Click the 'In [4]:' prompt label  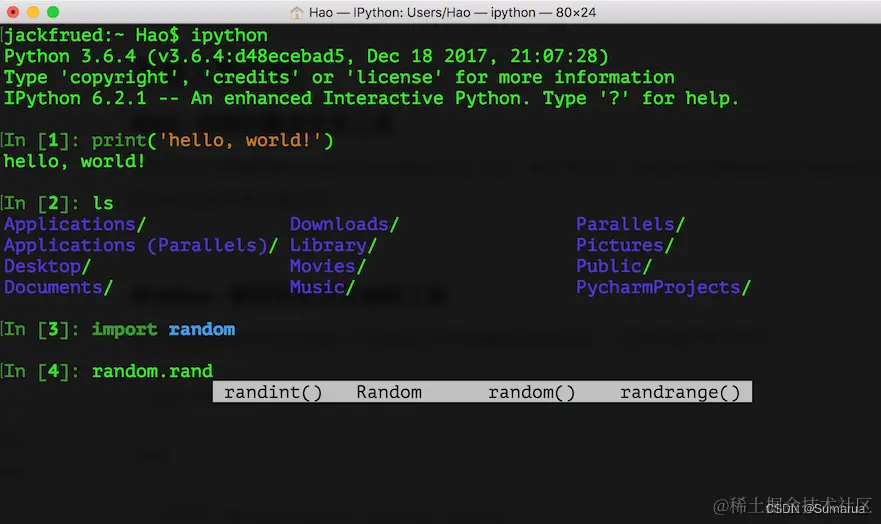(42, 371)
